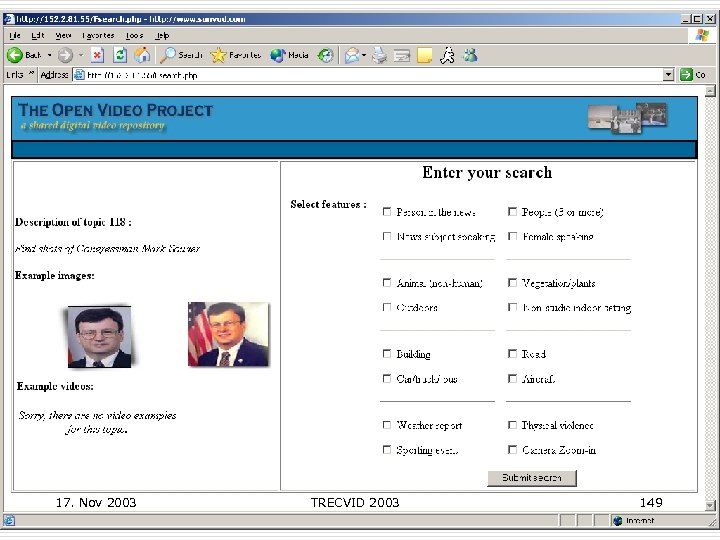Check the Camera Zoom-in box
The width and height of the screenshot is (720, 540).
(512, 449)
